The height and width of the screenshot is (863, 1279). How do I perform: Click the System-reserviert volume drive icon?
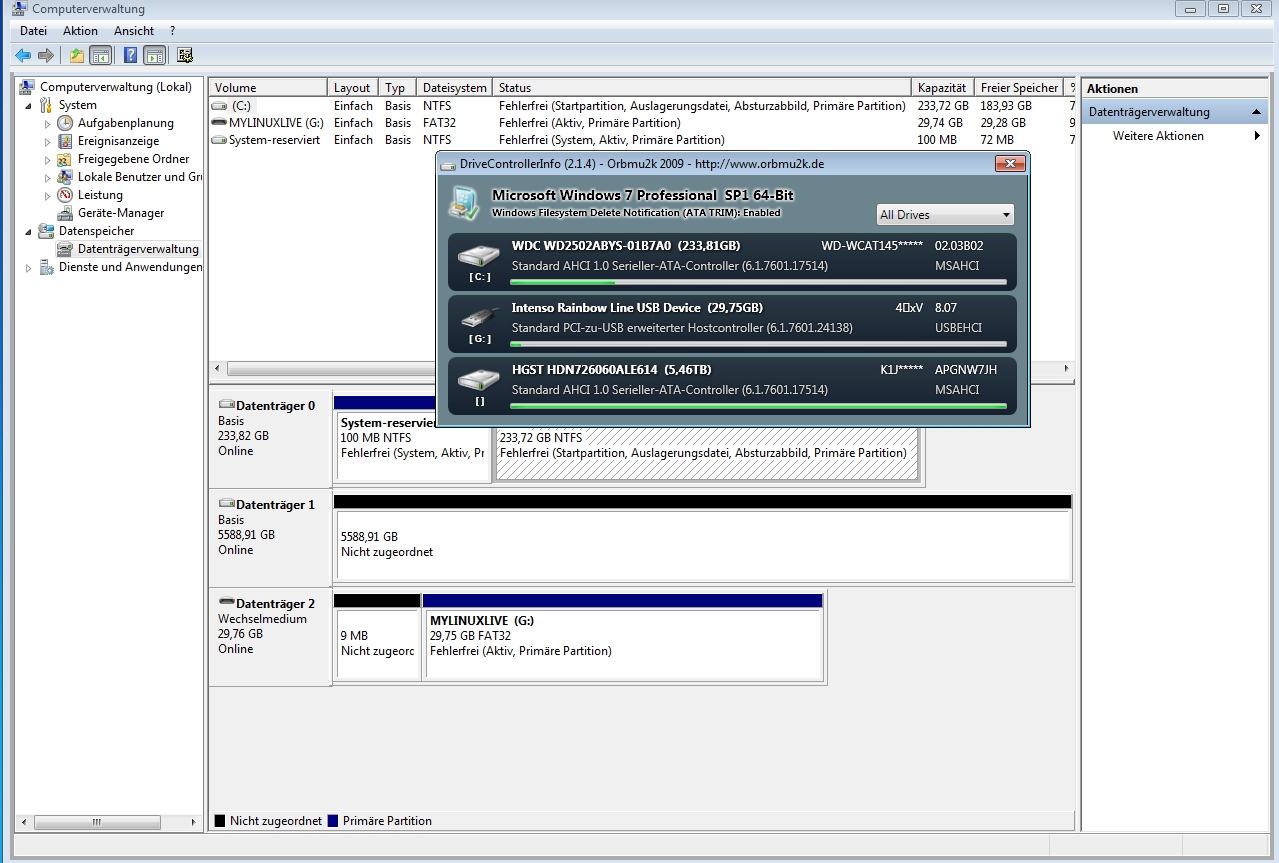(x=220, y=140)
